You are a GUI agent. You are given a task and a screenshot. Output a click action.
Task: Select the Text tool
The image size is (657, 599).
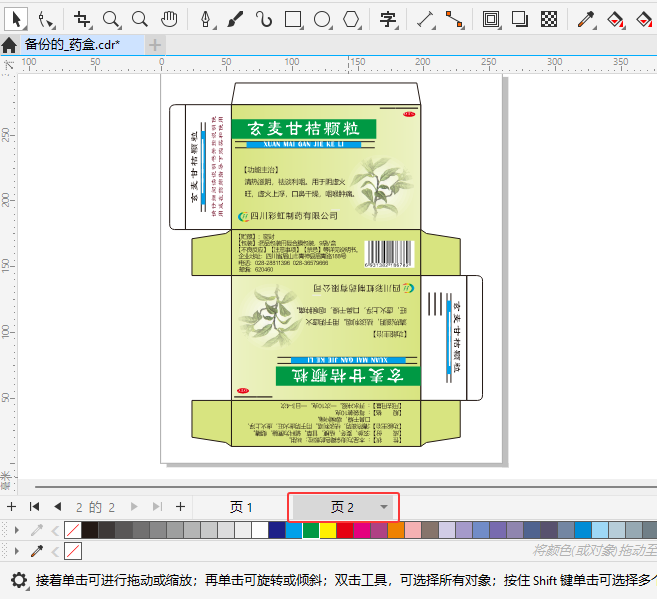388,19
